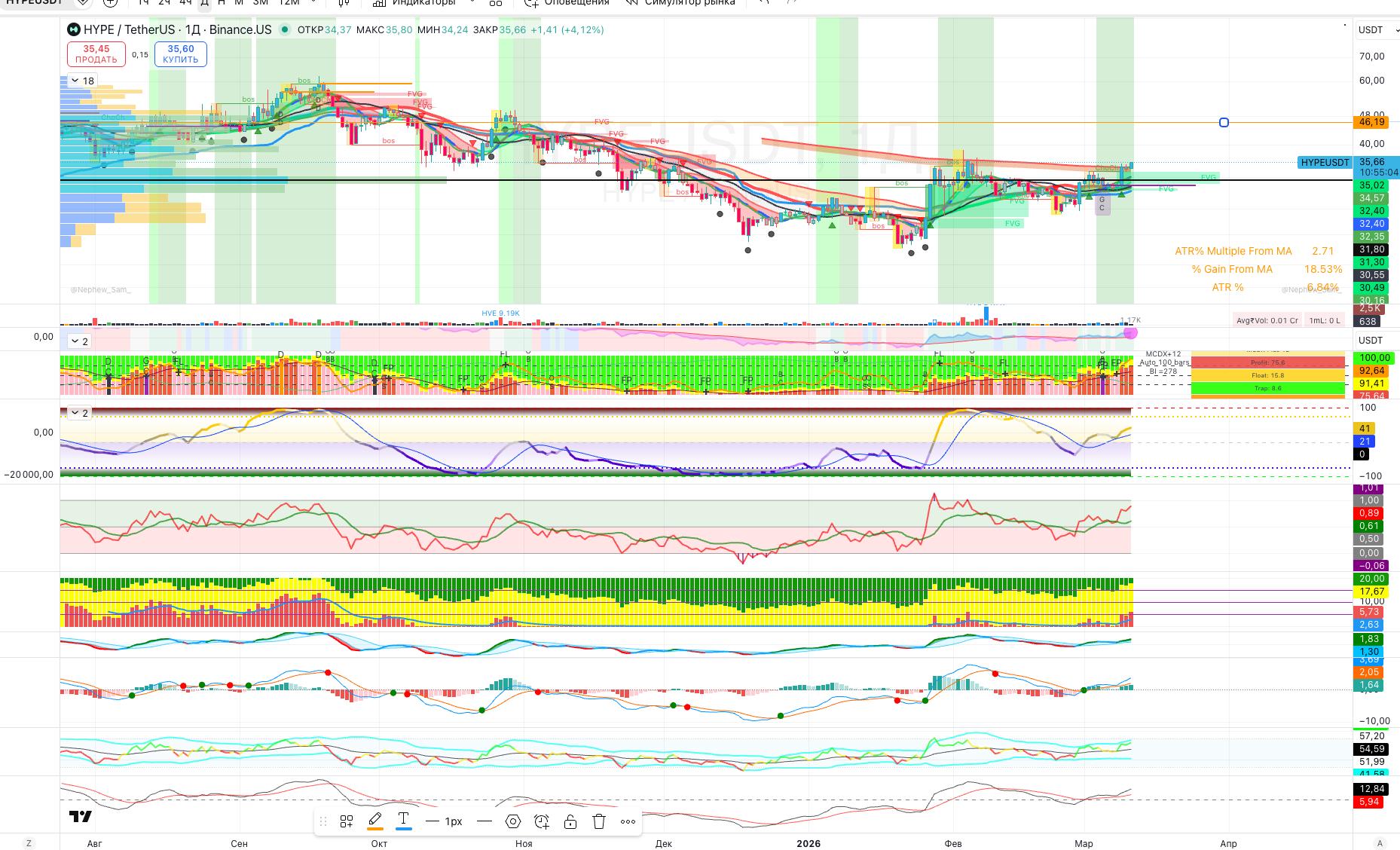This screenshot has width=1400, height=850.
Task: Open drawing templates in floating toolbar
Action: coord(347,821)
